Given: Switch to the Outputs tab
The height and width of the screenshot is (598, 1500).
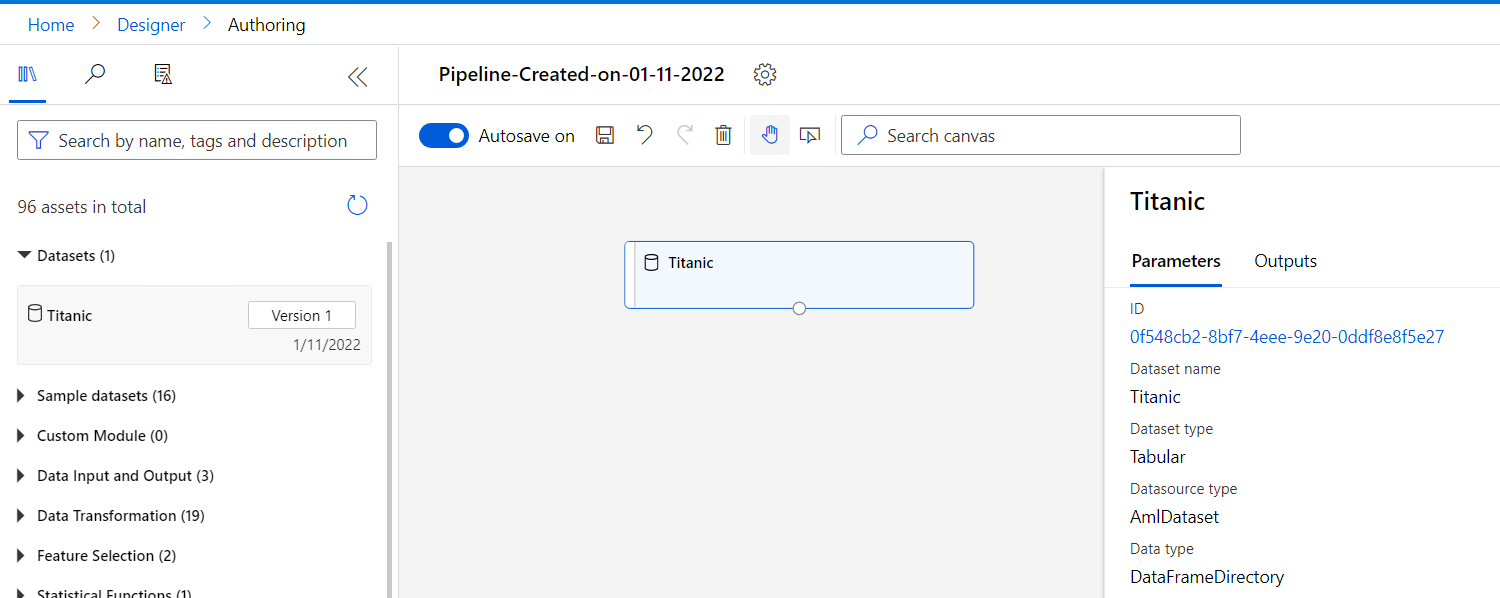Looking at the screenshot, I should pyautogui.click(x=1285, y=261).
